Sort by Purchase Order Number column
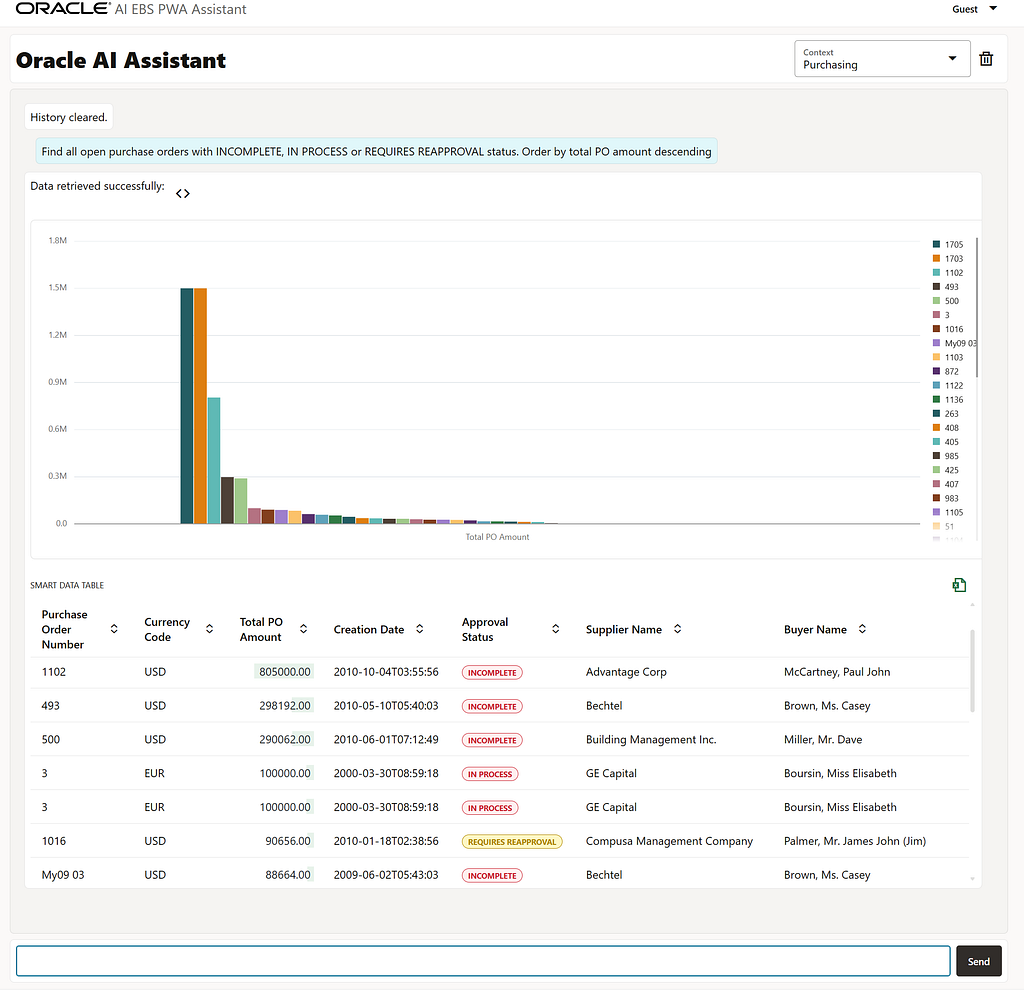This screenshot has height=990, width=1024. pos(114,629)
